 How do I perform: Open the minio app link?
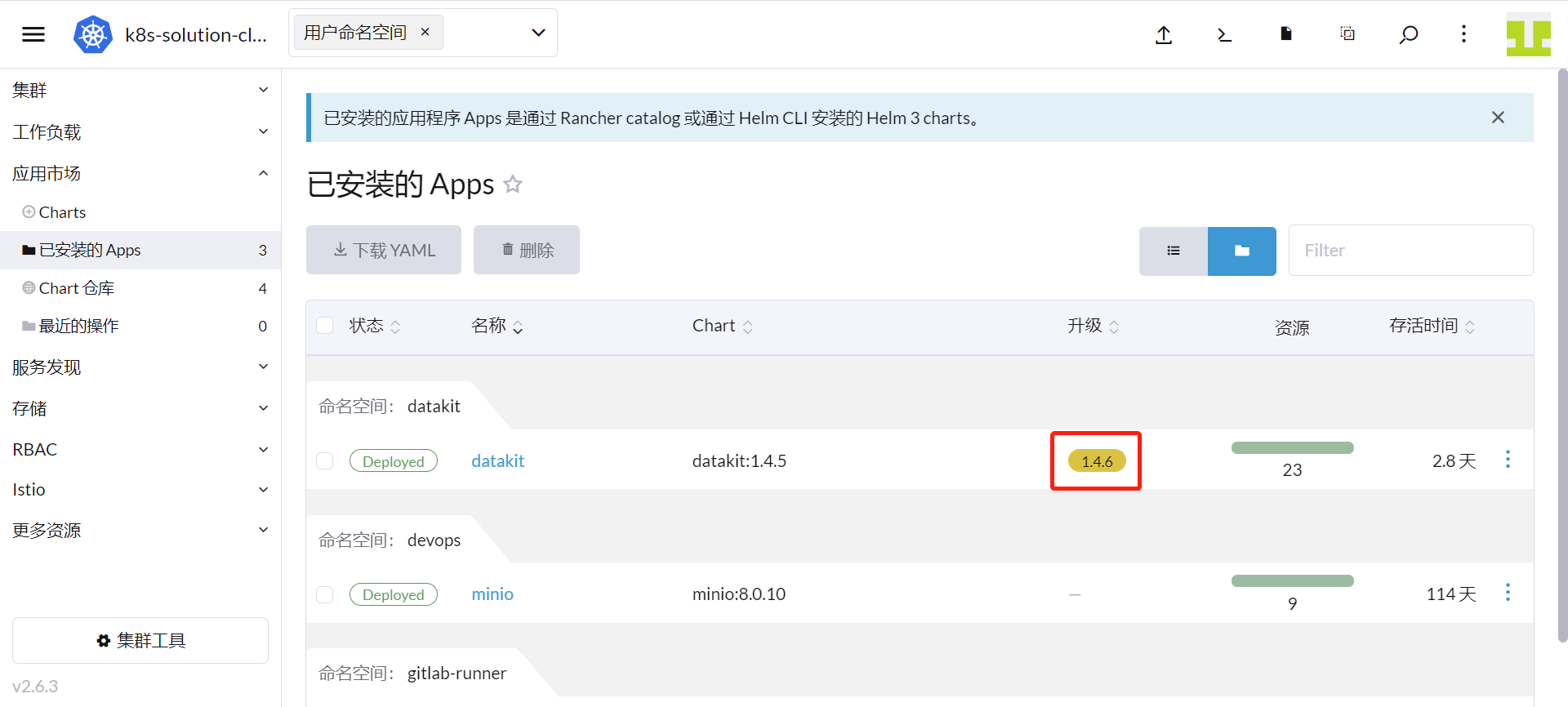pos(492,594)
